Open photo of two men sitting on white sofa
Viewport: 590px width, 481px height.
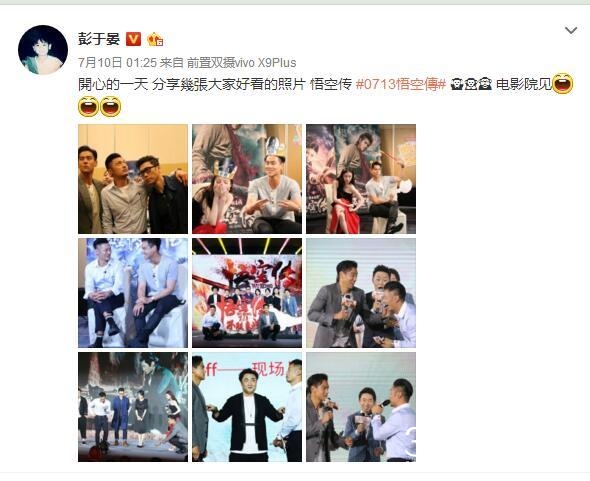coord(133,293)
